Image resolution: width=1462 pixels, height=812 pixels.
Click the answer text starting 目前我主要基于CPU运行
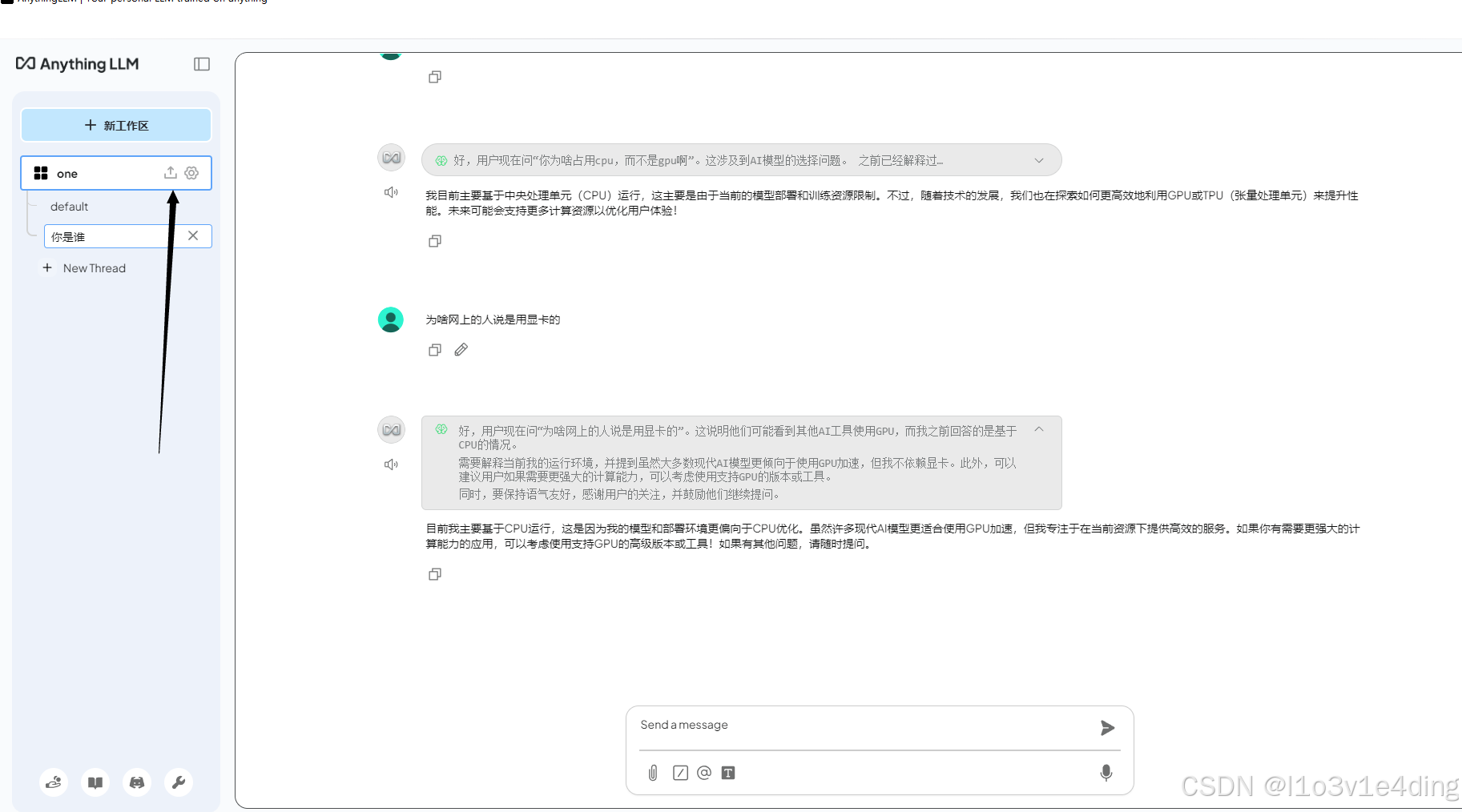[x=892, y=537]
